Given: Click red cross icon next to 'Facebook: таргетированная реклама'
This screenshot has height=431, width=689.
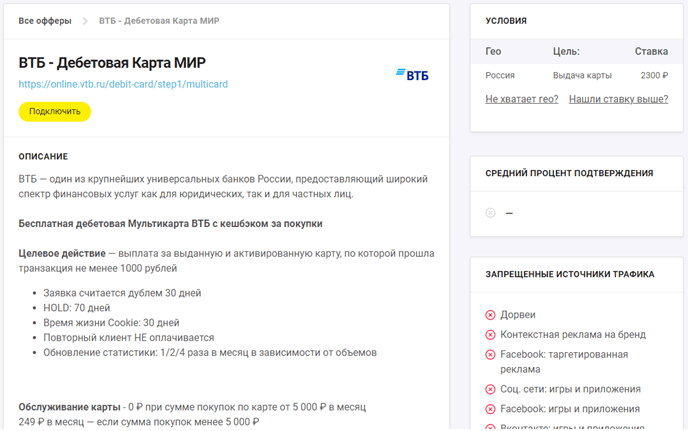Looking at the screenshot, I should click(490, 355).
